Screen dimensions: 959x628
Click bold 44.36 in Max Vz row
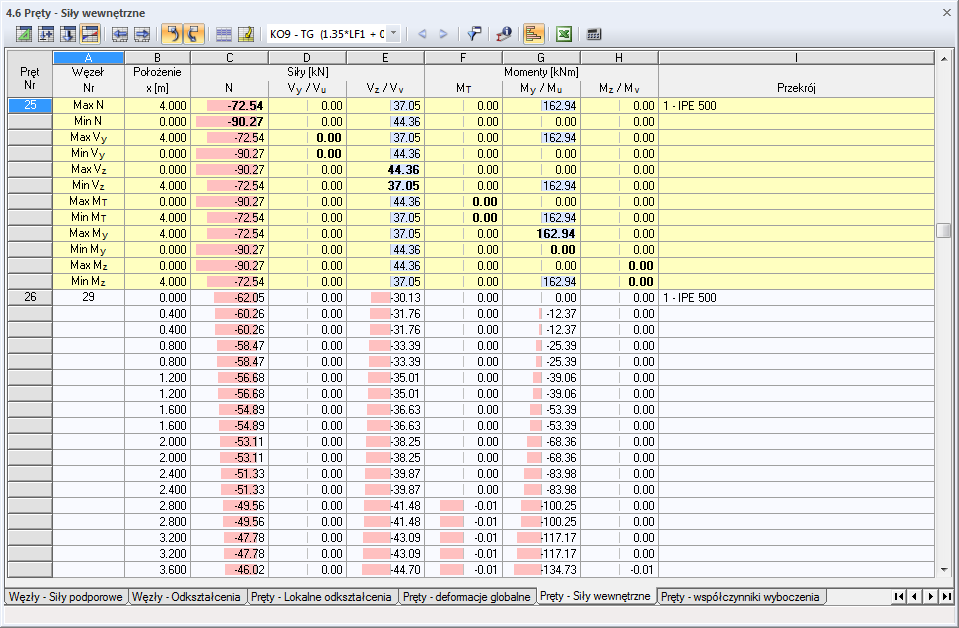385,169
